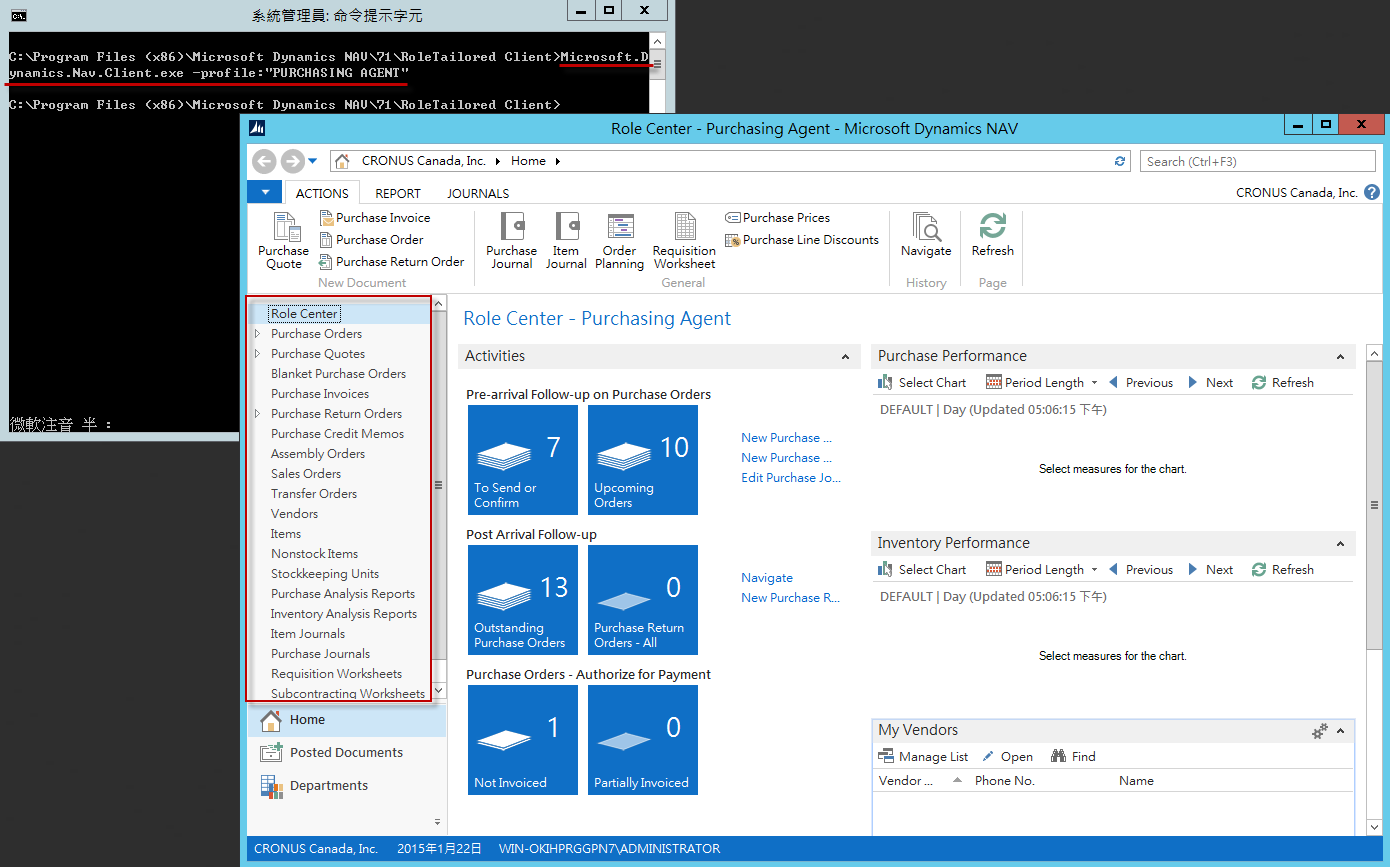Click the New Purchase R... link
Screen dimensions: 1390x867
point(790,598)
